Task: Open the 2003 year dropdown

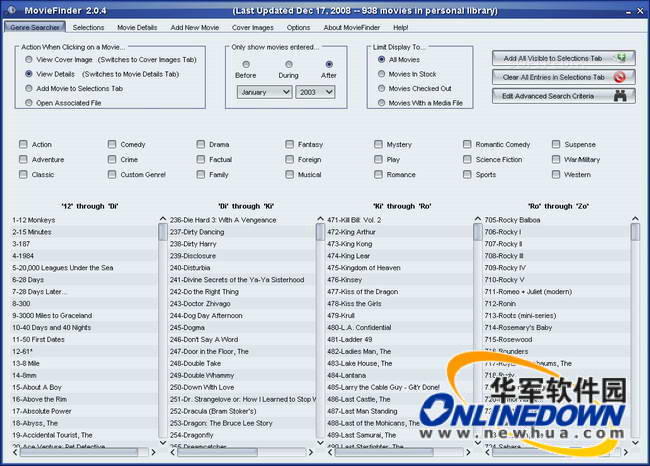Action: [x=315, y=92]
